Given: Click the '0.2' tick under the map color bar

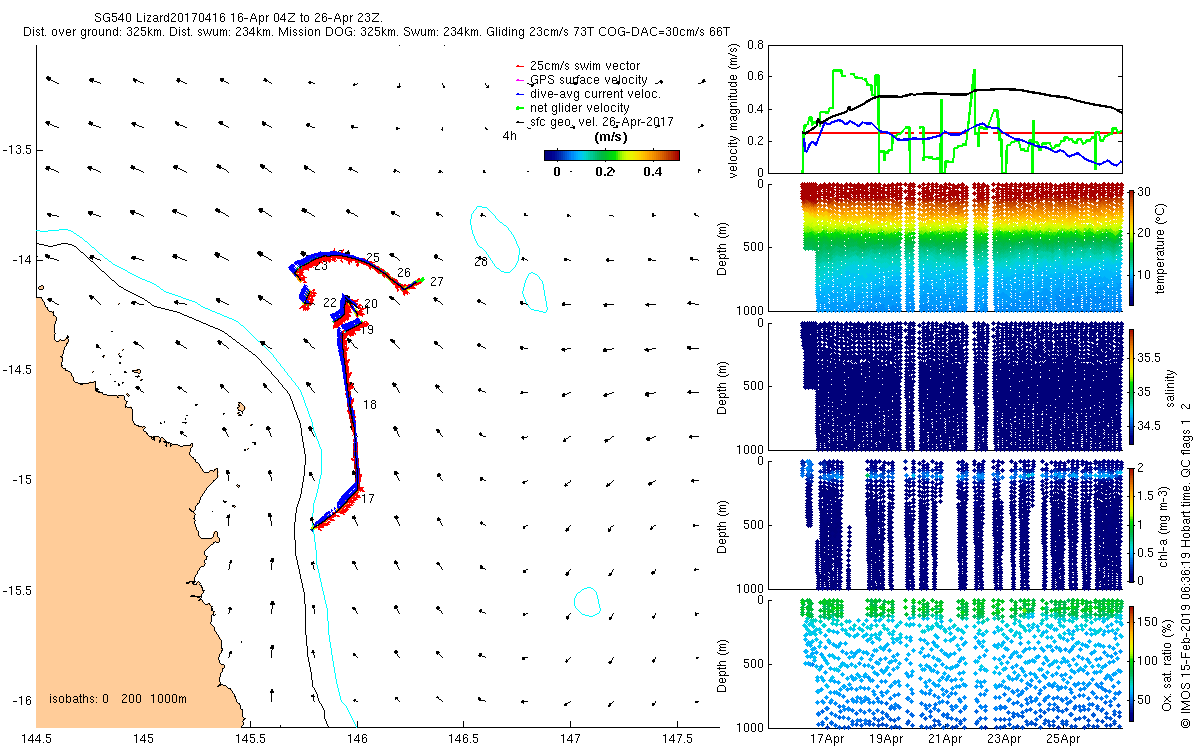Looking at the screenshot, I should point(605,171).
